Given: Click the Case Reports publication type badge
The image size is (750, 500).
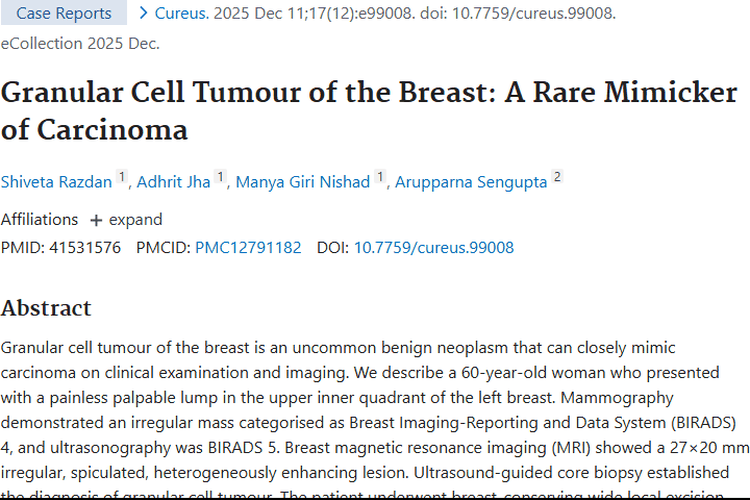Looking at the screenshot, I should click(64, 14).
